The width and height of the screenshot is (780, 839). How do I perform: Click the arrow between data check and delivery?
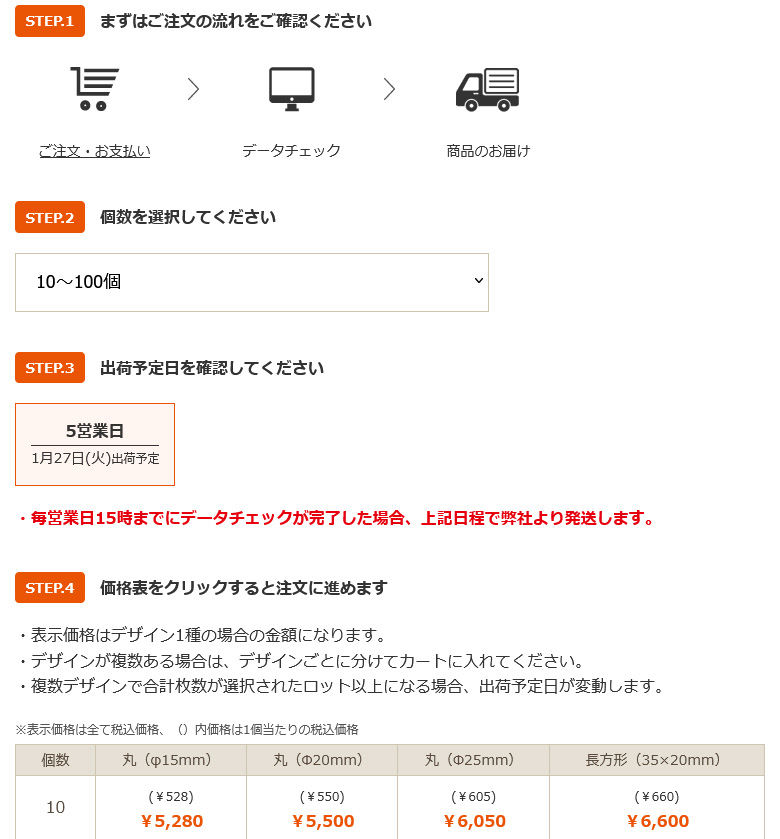[389, 88]
